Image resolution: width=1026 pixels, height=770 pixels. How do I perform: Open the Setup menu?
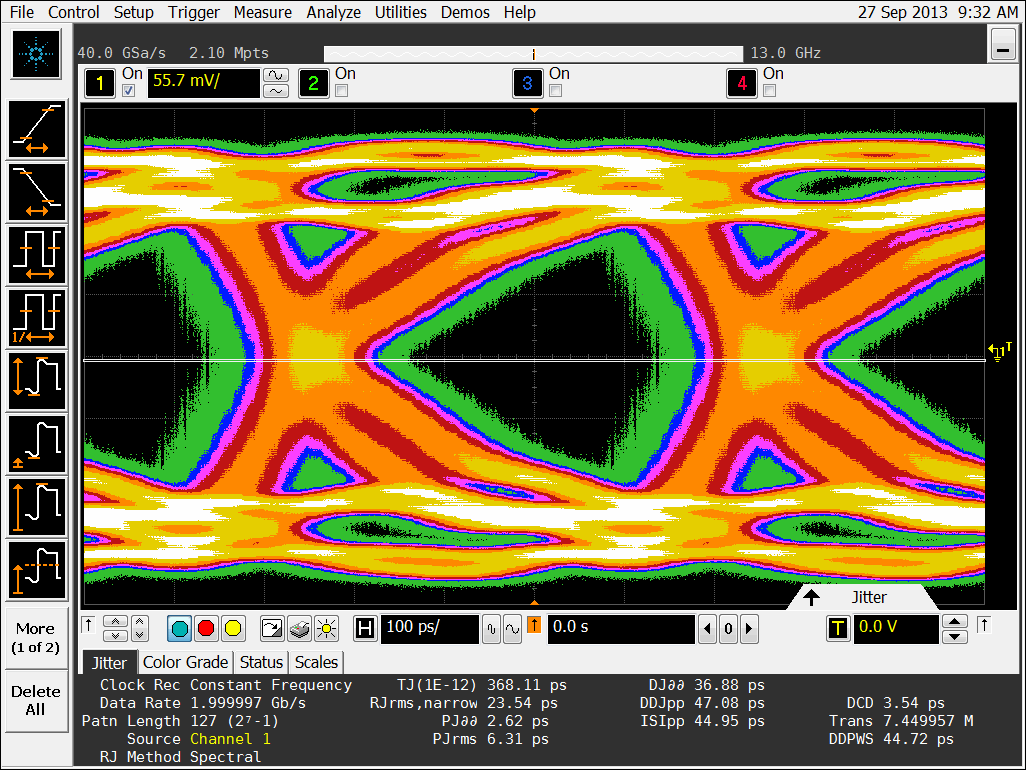133,12
